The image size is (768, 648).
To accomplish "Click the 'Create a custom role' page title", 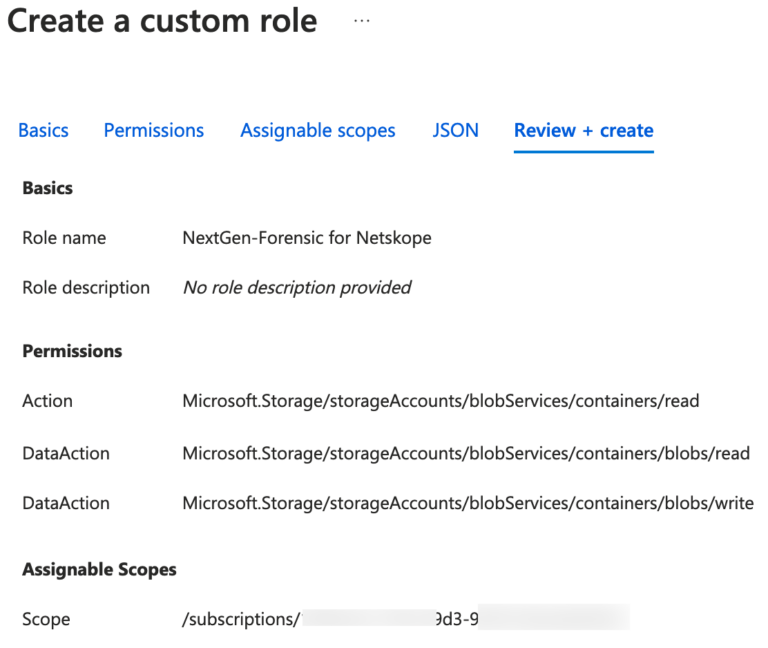I will [162, 22].
